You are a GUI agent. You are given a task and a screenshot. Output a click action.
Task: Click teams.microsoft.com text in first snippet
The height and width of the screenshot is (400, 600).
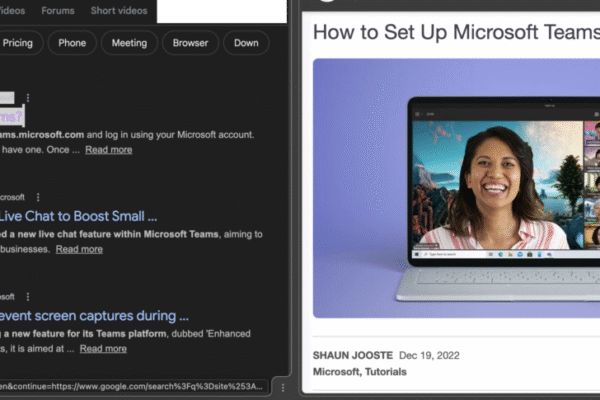(x=42, y=135)
